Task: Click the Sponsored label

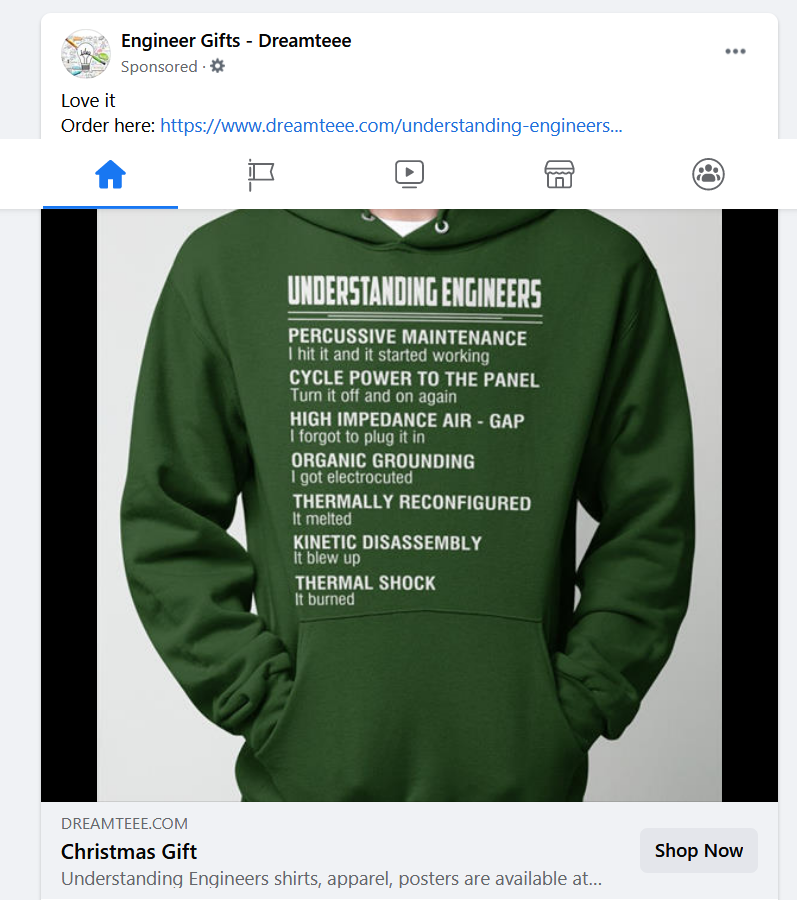Action: coord(159,67)
